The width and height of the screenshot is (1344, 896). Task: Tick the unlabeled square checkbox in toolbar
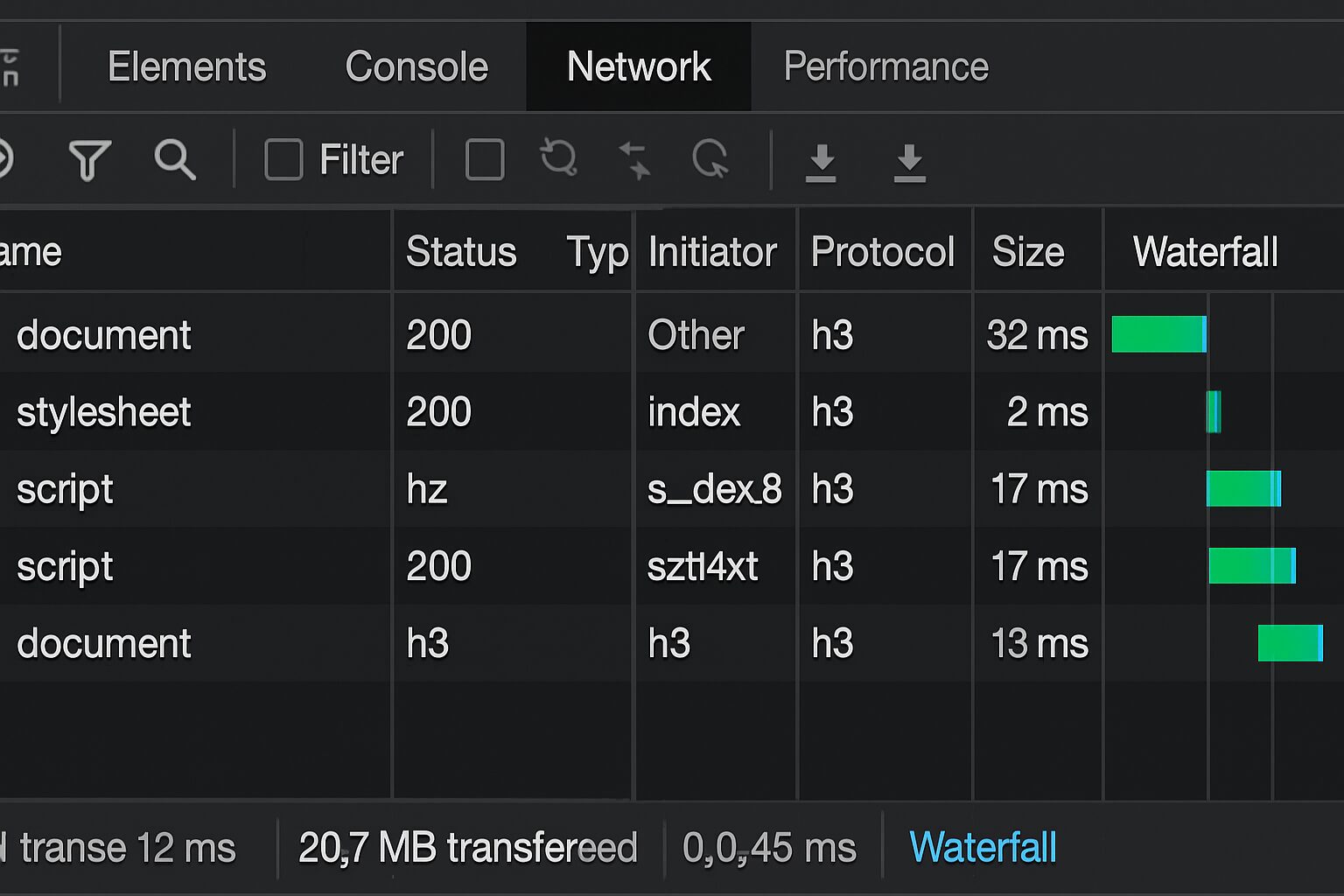pos(485,160)
